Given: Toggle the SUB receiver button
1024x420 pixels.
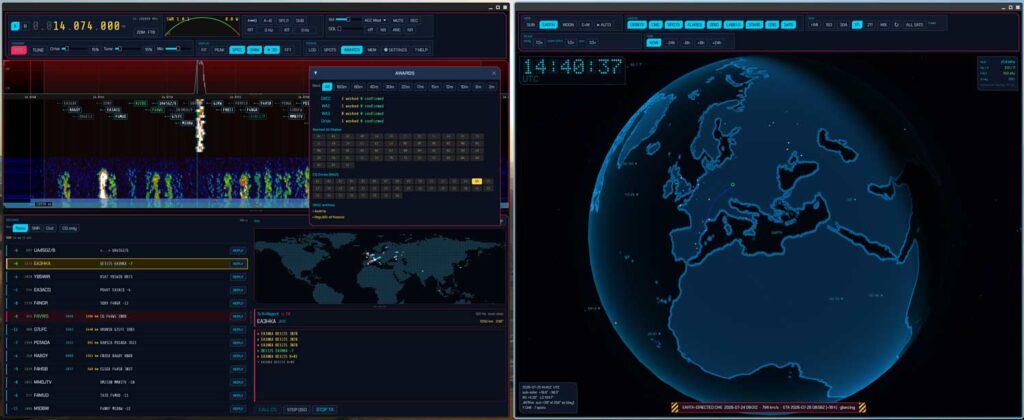Looking at the screenshot, I should [300, 20].
